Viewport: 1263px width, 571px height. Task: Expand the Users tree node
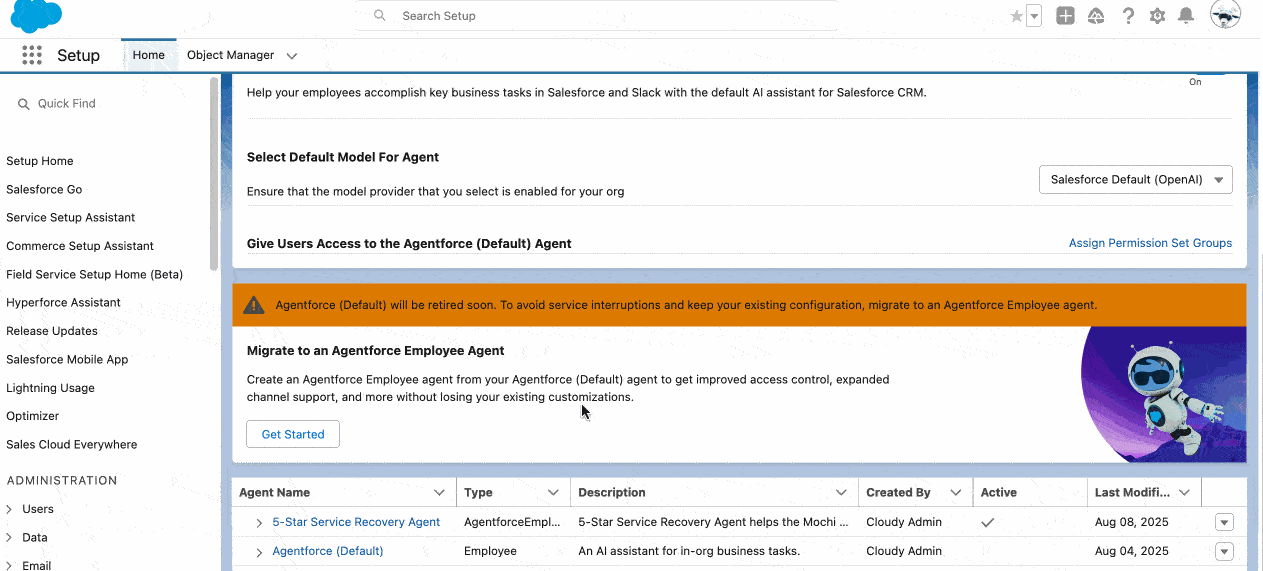coord(9,509)
